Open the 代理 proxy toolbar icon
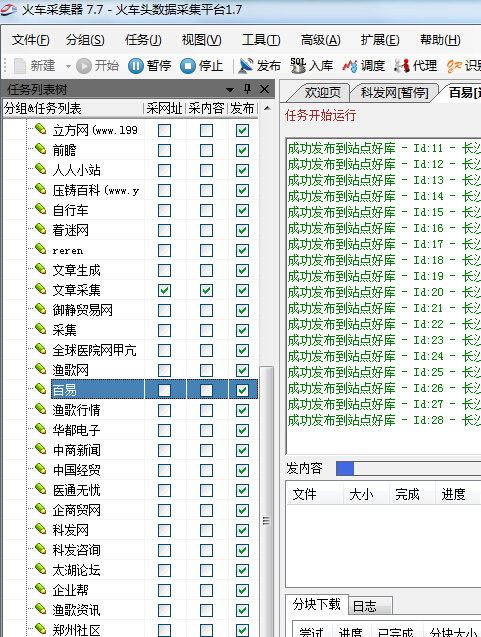The height and width of the screenshot is (637, 481). point(402,66)
